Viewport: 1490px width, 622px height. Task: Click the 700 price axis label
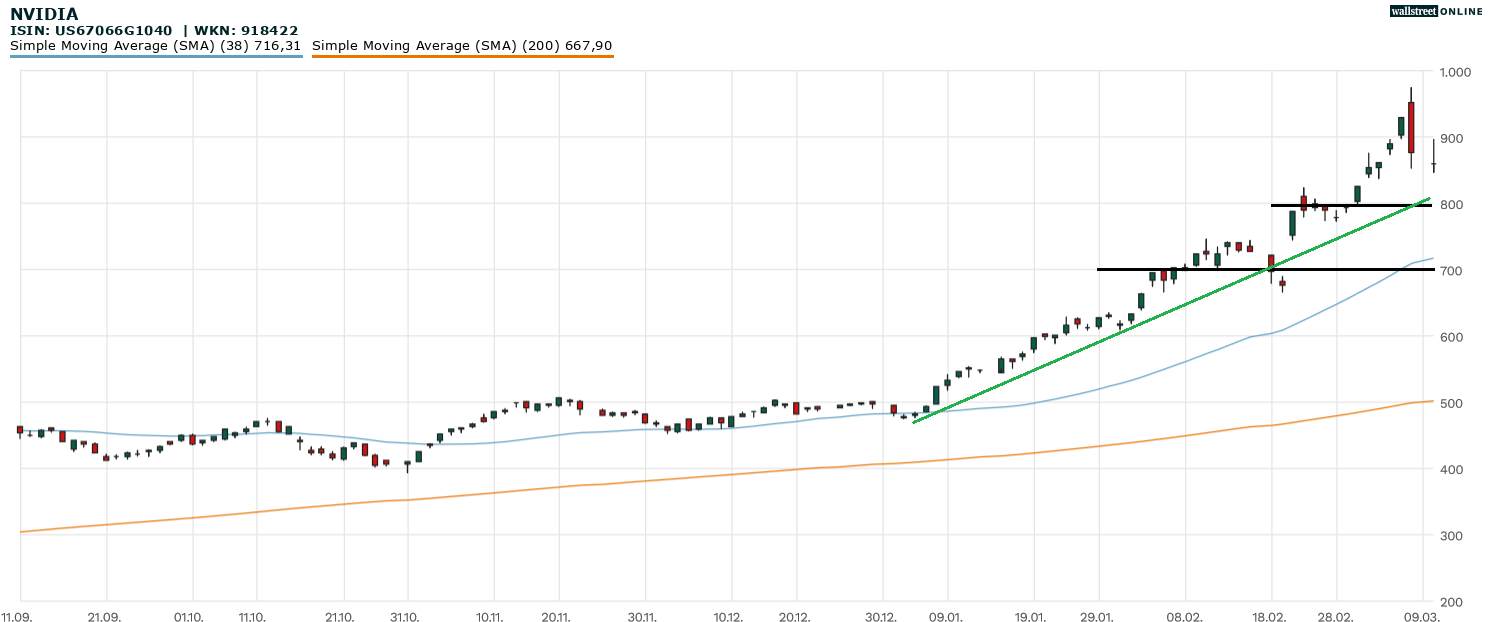[1450, 271]
